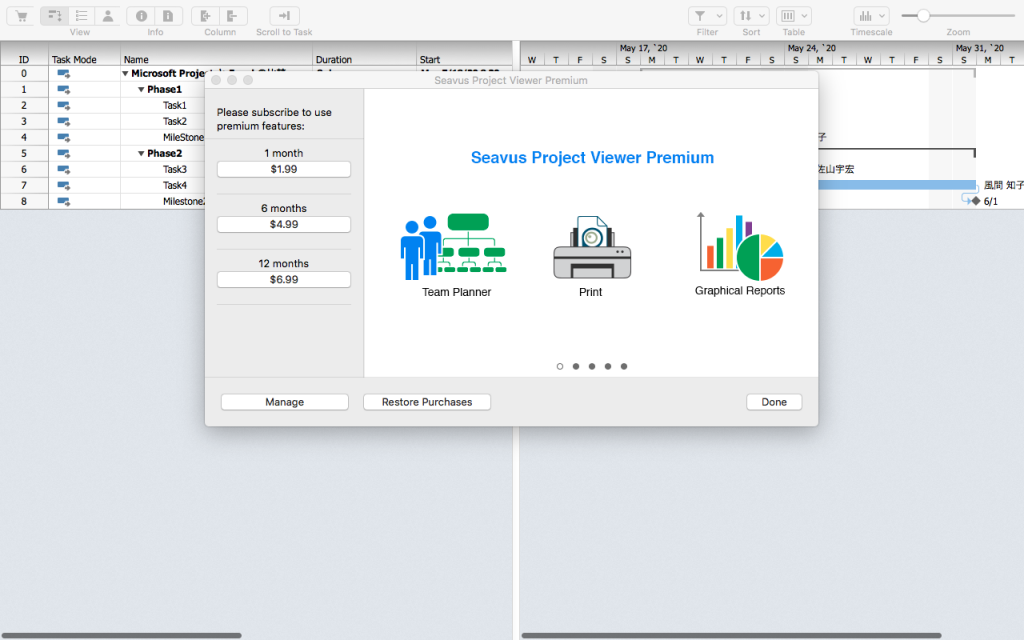Viewport: 1024px width, 640px height.
Task: Click the Task Mode icon for Phase1
Action: point(63,89)
